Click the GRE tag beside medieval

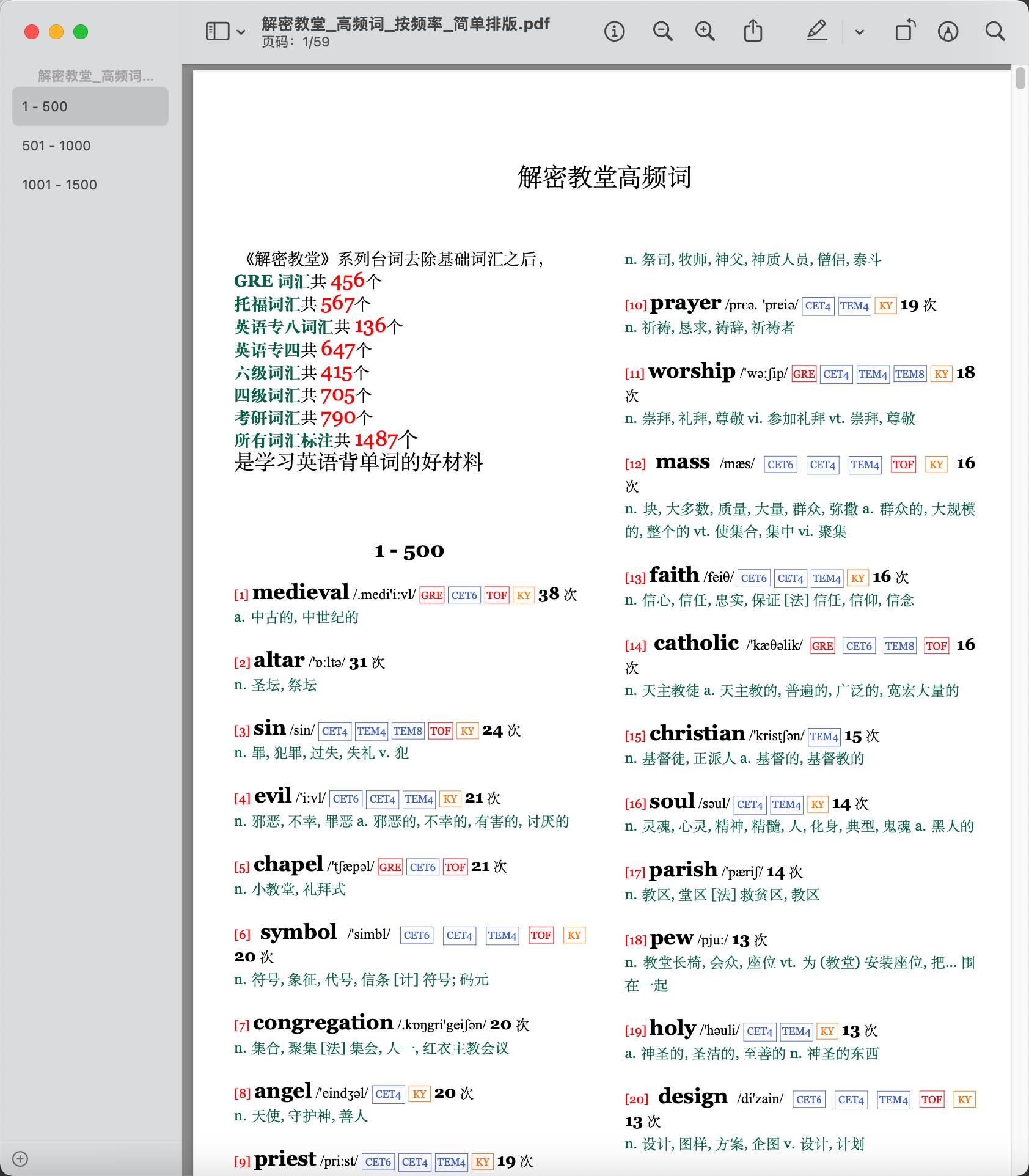432,595
